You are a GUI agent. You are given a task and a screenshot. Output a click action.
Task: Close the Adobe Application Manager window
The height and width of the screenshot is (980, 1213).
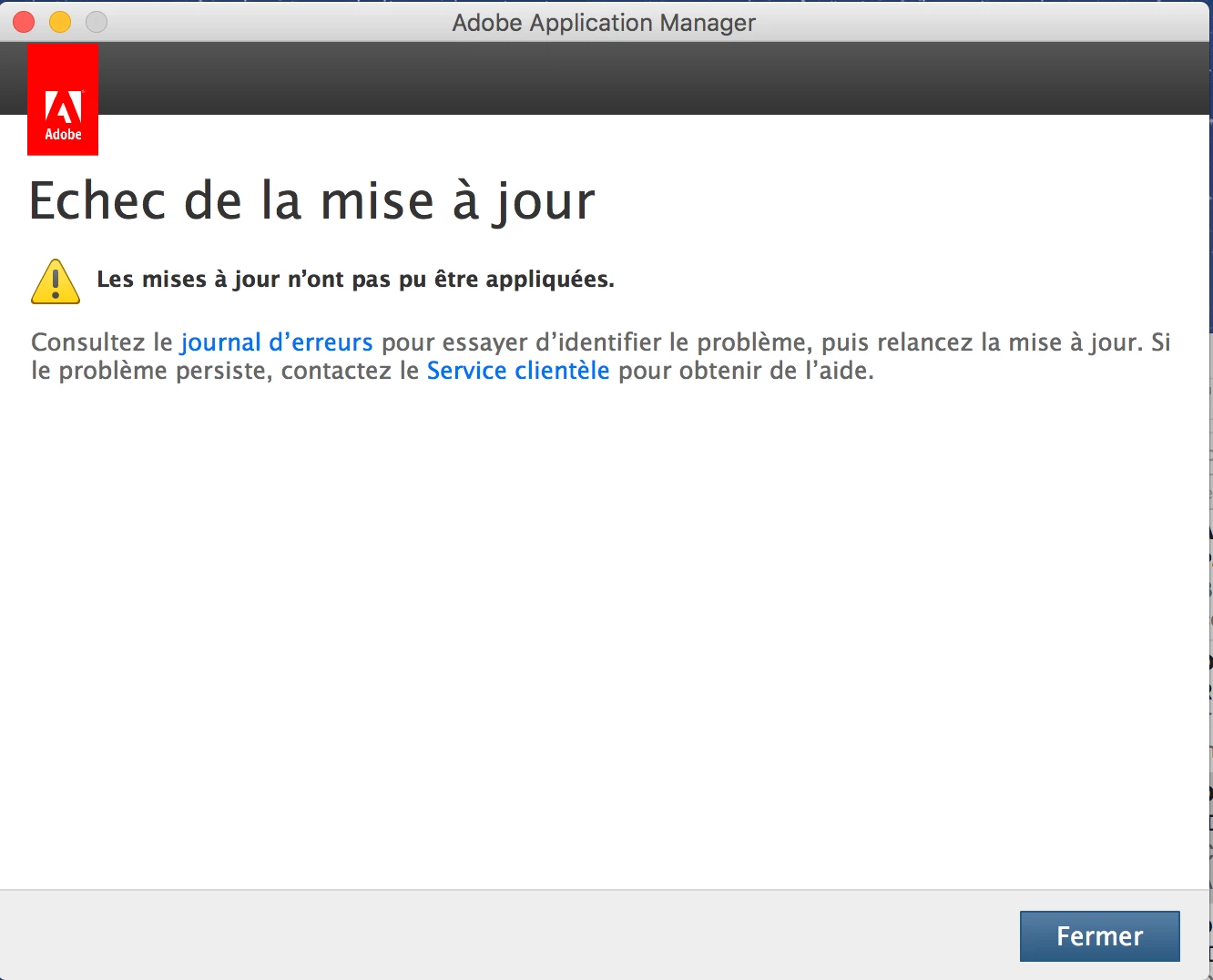[24, 22]
